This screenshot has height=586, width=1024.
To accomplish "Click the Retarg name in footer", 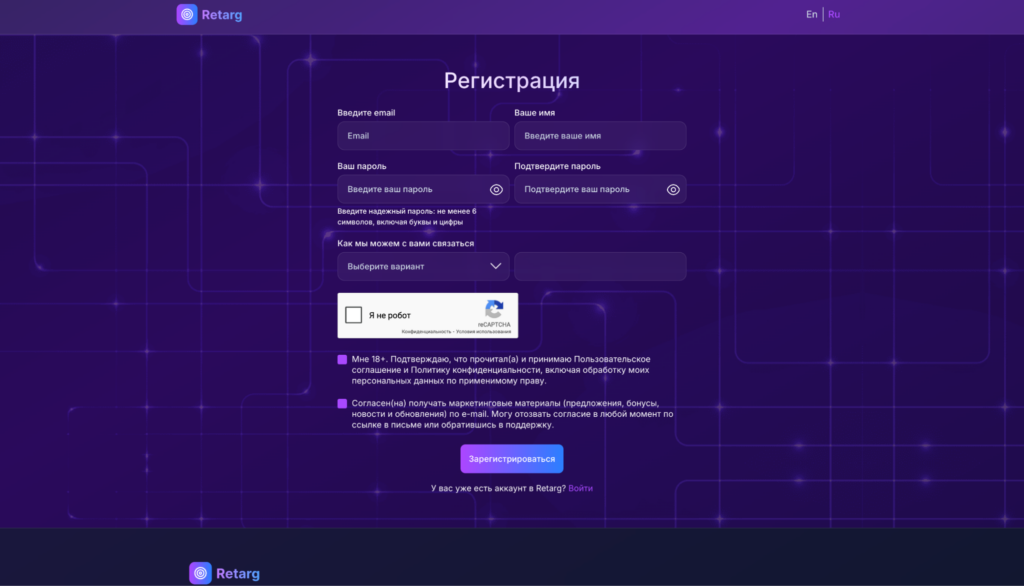I will coord(238,574).
